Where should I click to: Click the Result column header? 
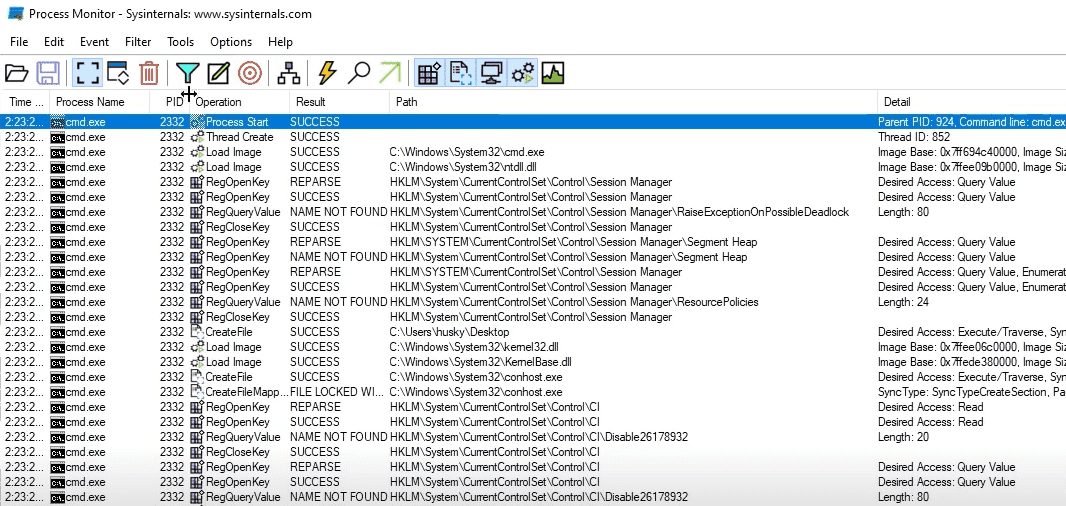[x=339, y=102]
